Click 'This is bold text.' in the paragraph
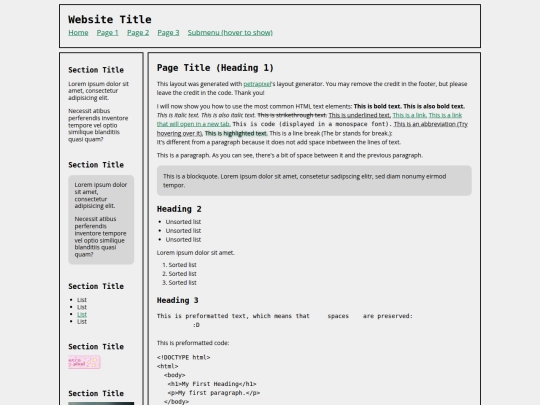This screenshot has width=540, height=405. click(x=377, y=106)
